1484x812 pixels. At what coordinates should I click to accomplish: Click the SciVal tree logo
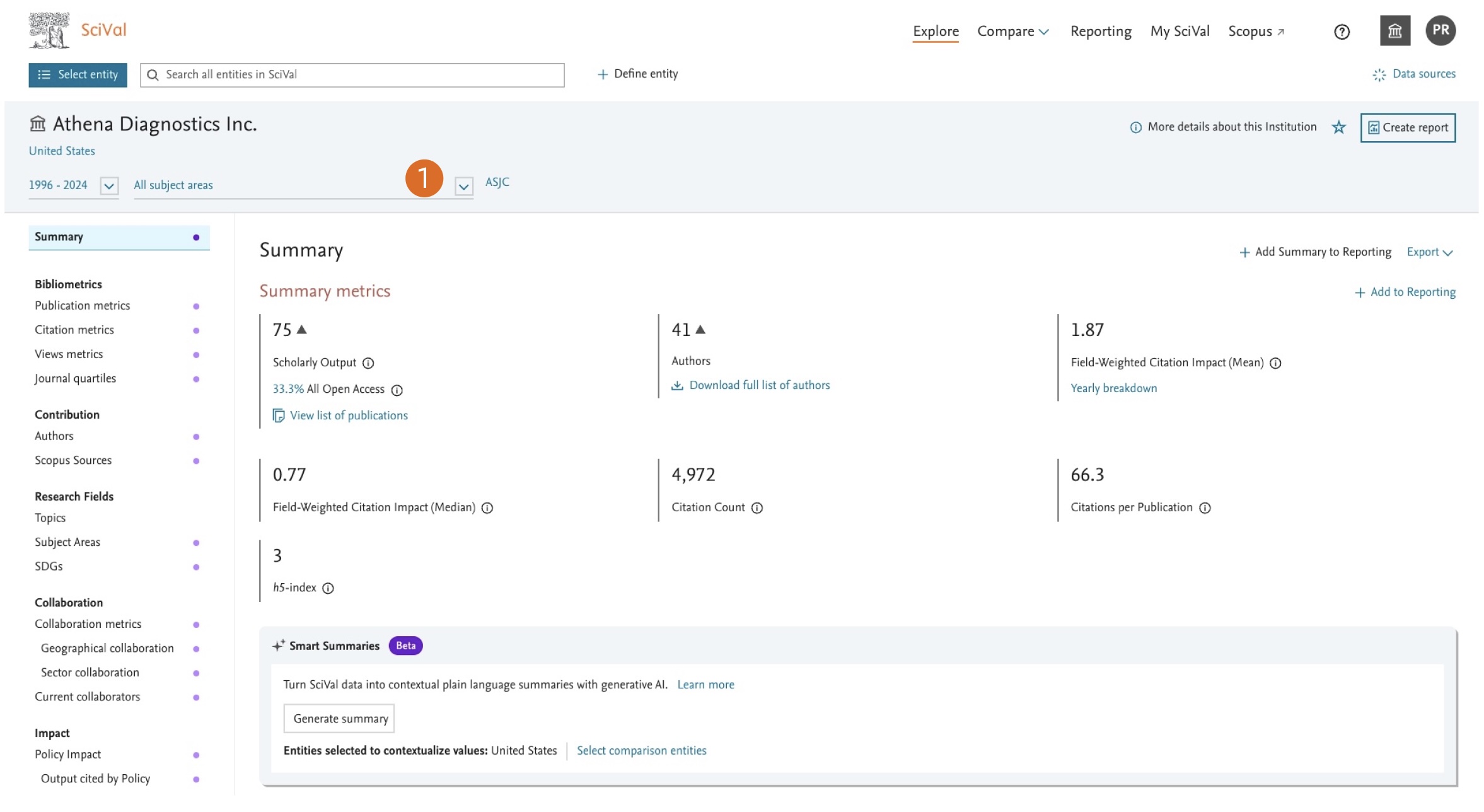coord(49,30)
